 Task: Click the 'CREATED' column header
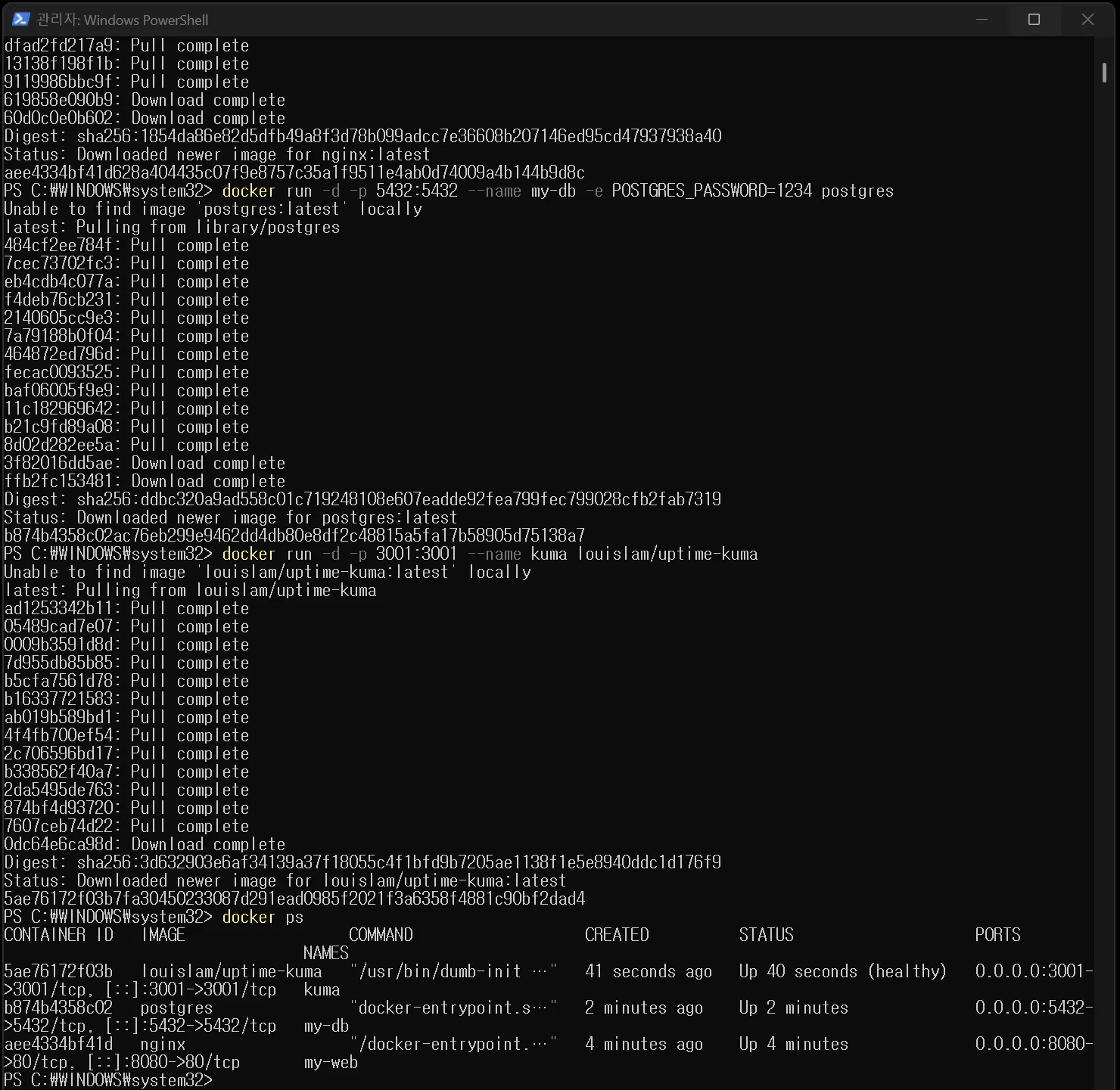pyautogui.click(x=617, y=935)
